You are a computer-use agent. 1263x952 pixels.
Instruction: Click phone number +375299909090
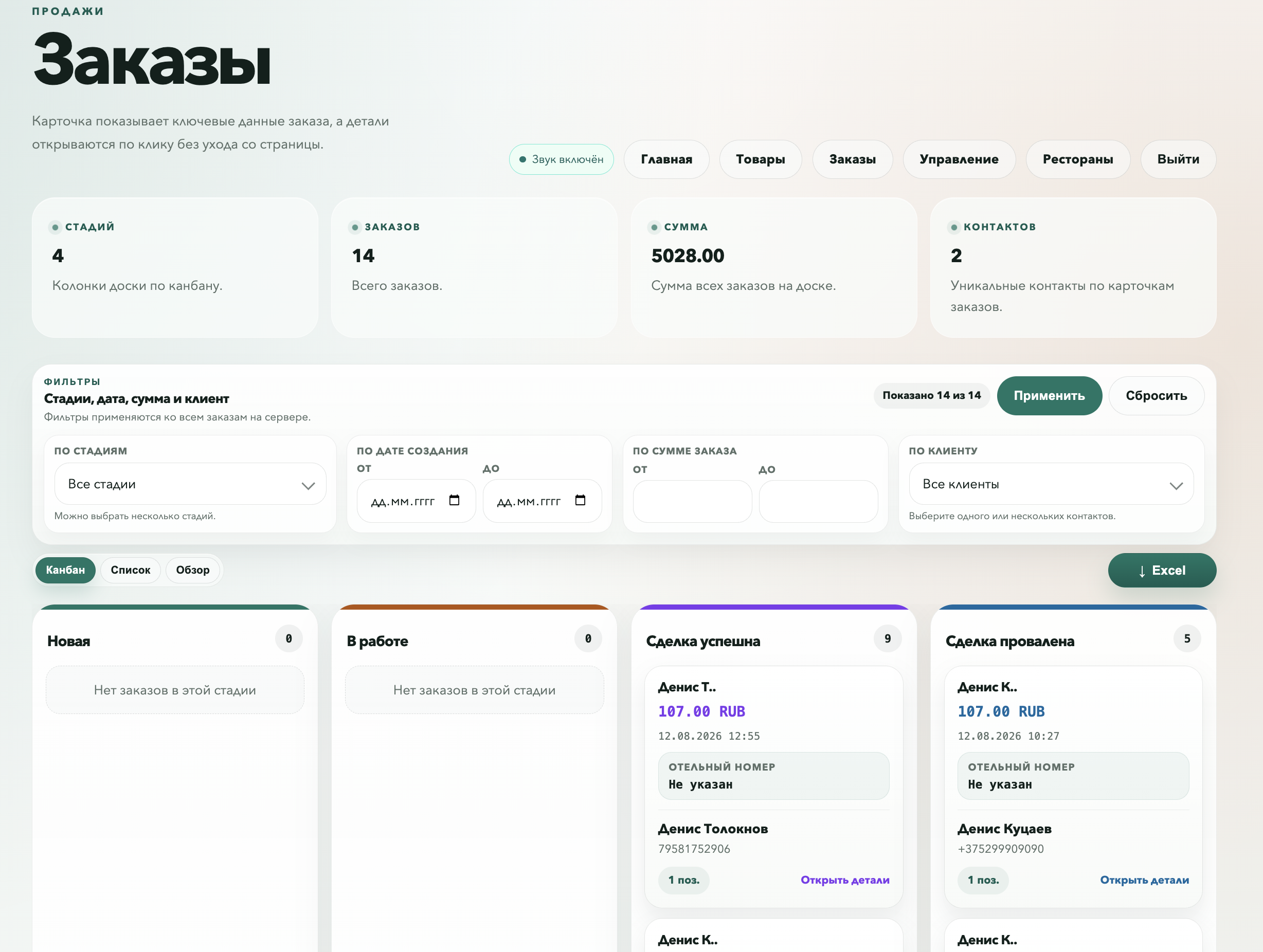pyautogui.click(x=1000, y=849)
